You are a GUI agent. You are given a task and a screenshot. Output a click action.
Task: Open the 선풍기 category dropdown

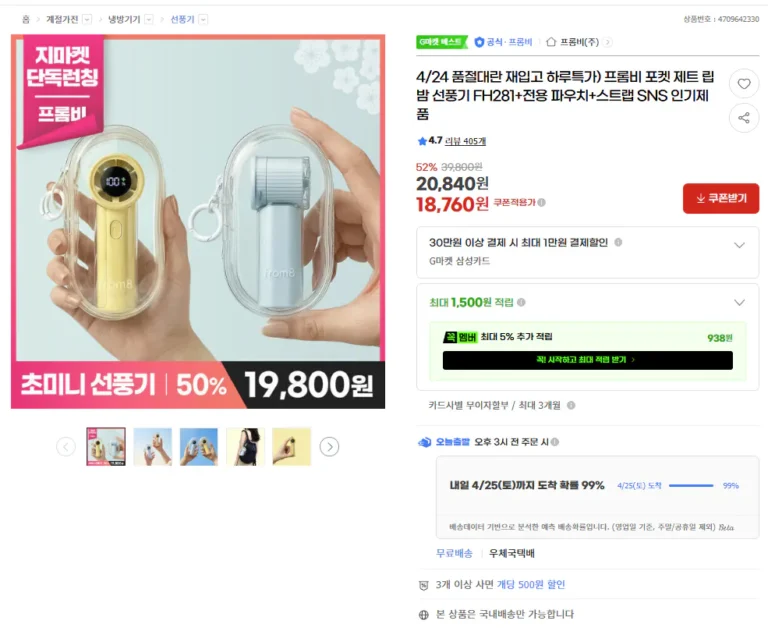point(203,20)
